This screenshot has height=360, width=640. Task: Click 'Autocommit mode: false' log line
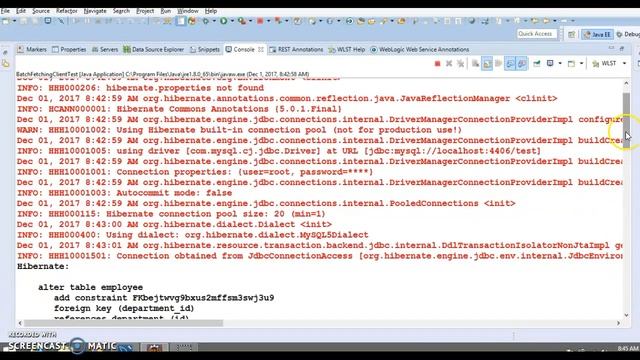[174, 193]
